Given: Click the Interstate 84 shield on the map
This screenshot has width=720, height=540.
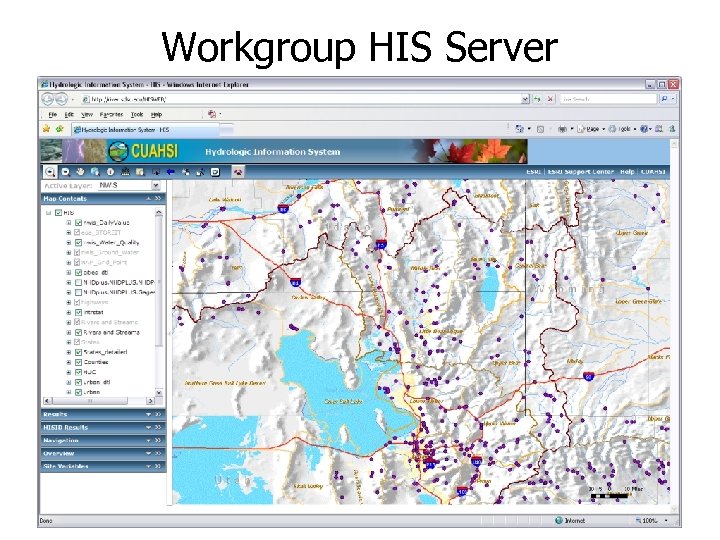Looking at the screenshot, I should 296,282.
